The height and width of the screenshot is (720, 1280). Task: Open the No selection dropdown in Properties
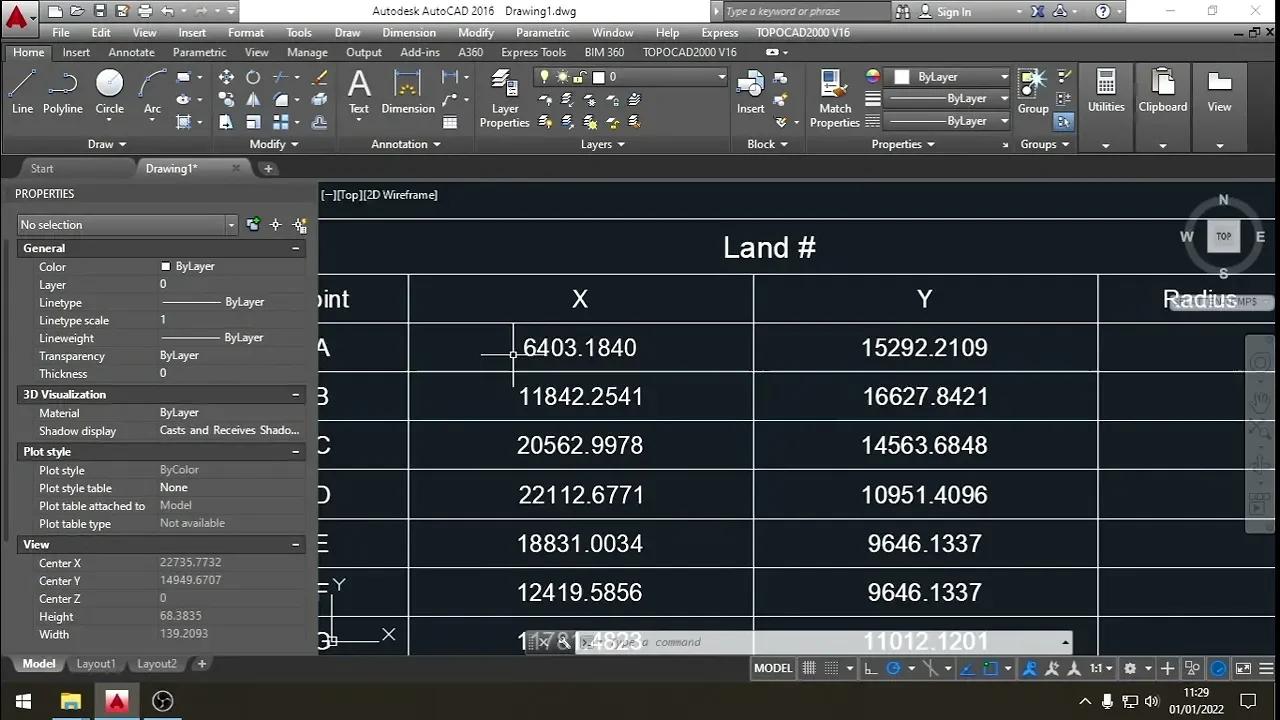pos(231,224)
